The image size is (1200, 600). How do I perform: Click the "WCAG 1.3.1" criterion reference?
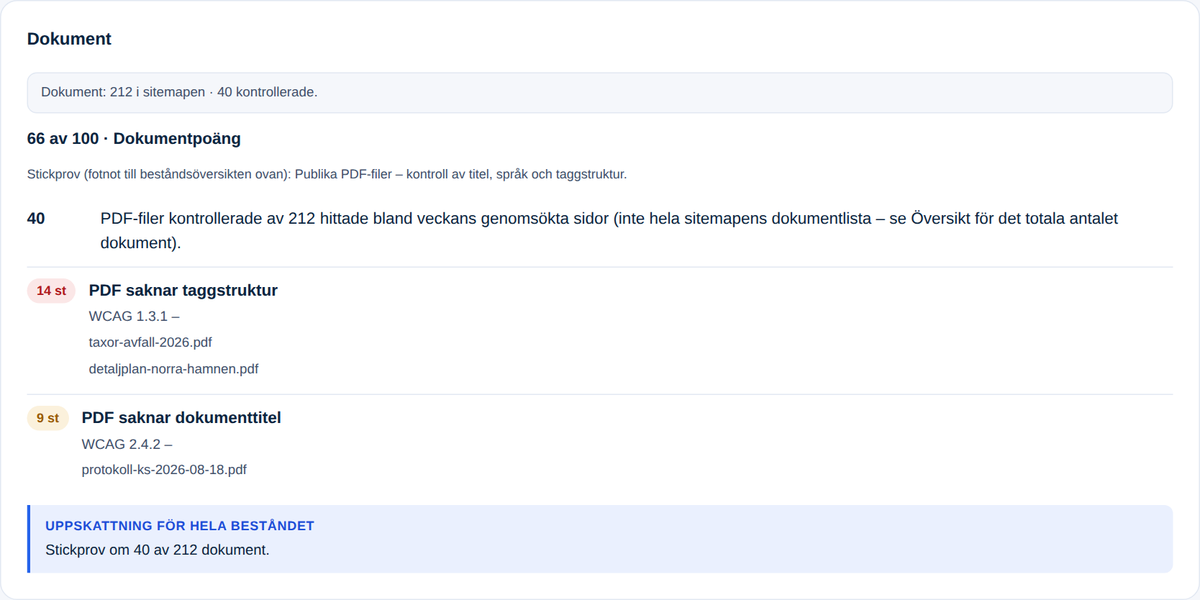tap(134, 317)
